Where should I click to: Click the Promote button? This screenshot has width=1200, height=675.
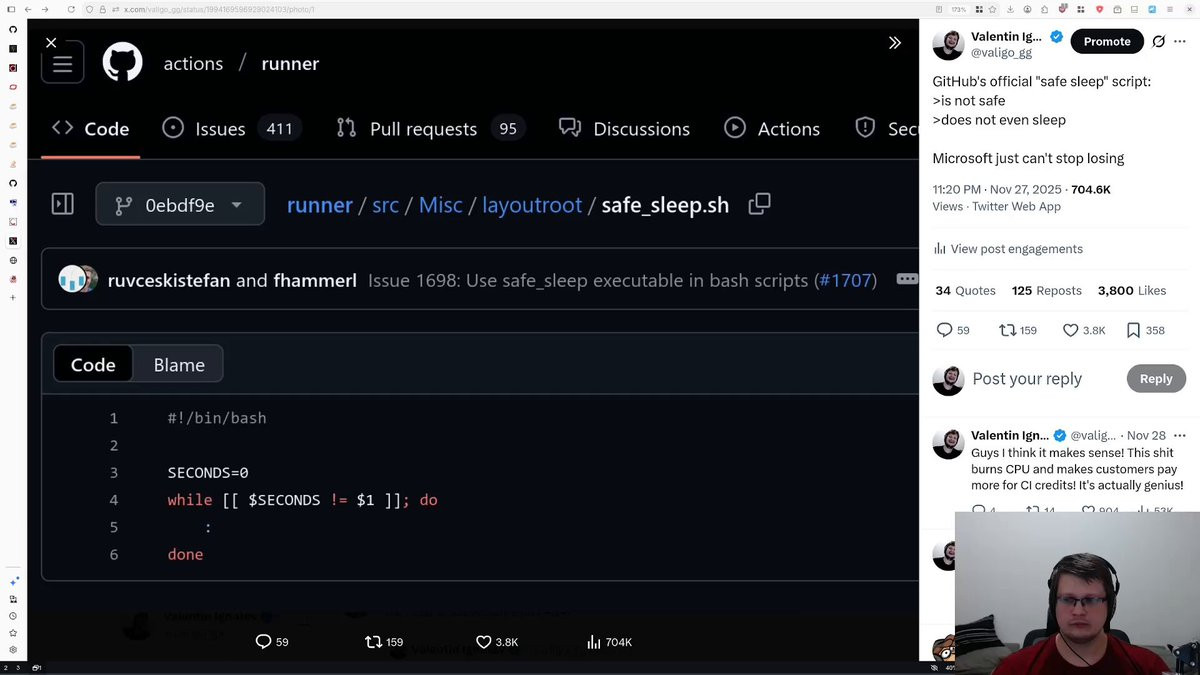tap(1107, 41)
